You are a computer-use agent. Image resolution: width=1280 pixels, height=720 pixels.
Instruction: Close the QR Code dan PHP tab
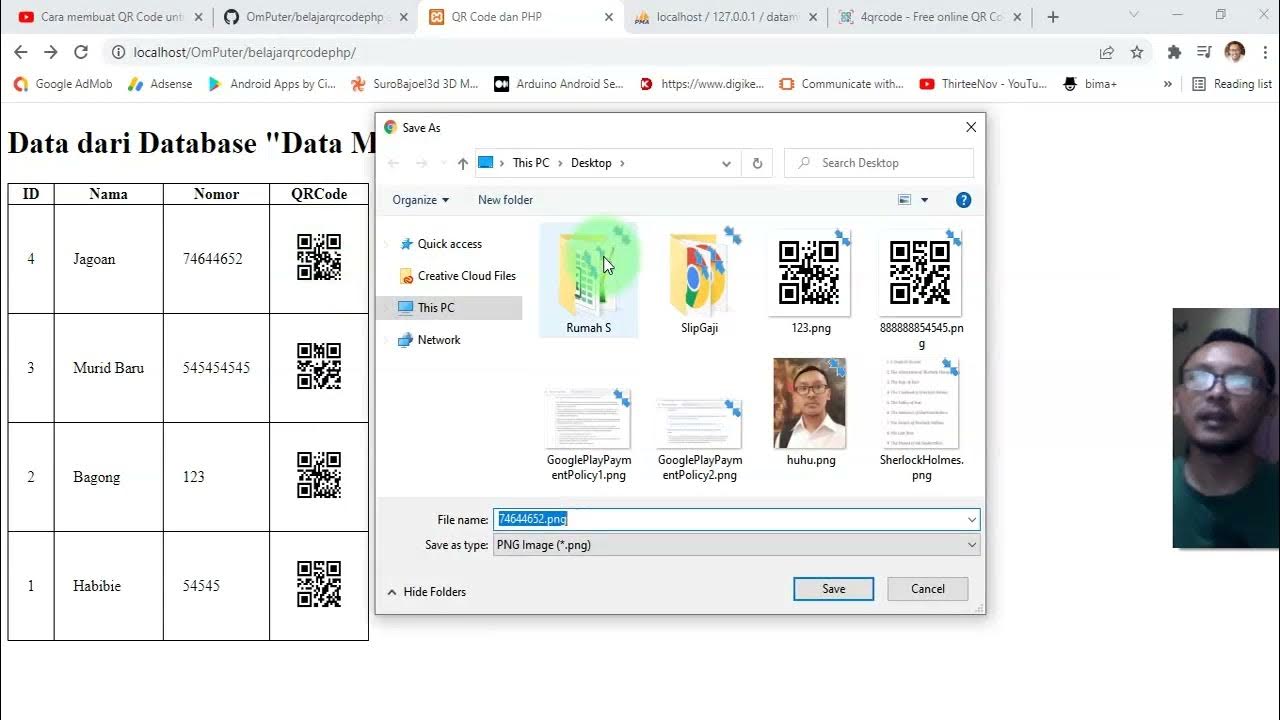609,17
